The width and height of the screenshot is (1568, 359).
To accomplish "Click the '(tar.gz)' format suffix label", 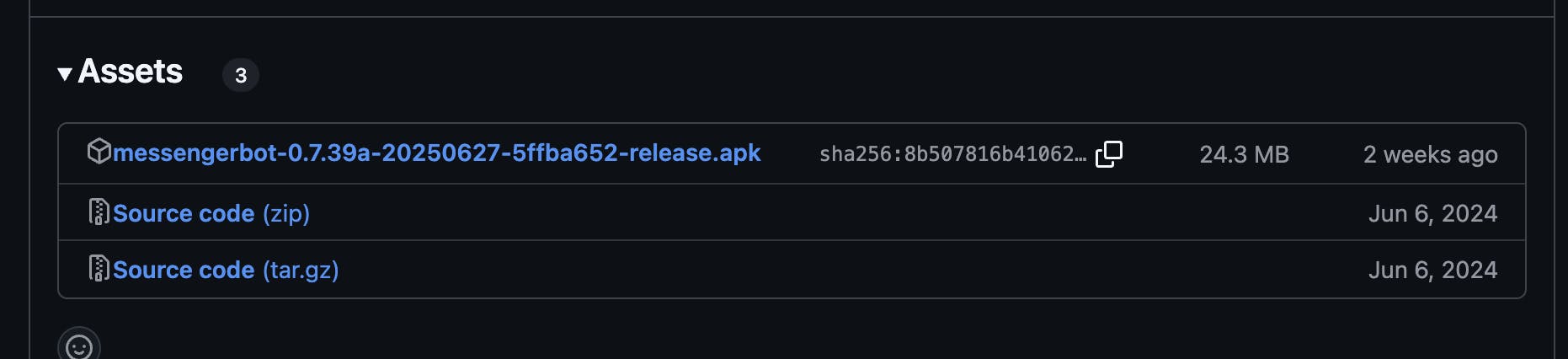I will (301, 270).
